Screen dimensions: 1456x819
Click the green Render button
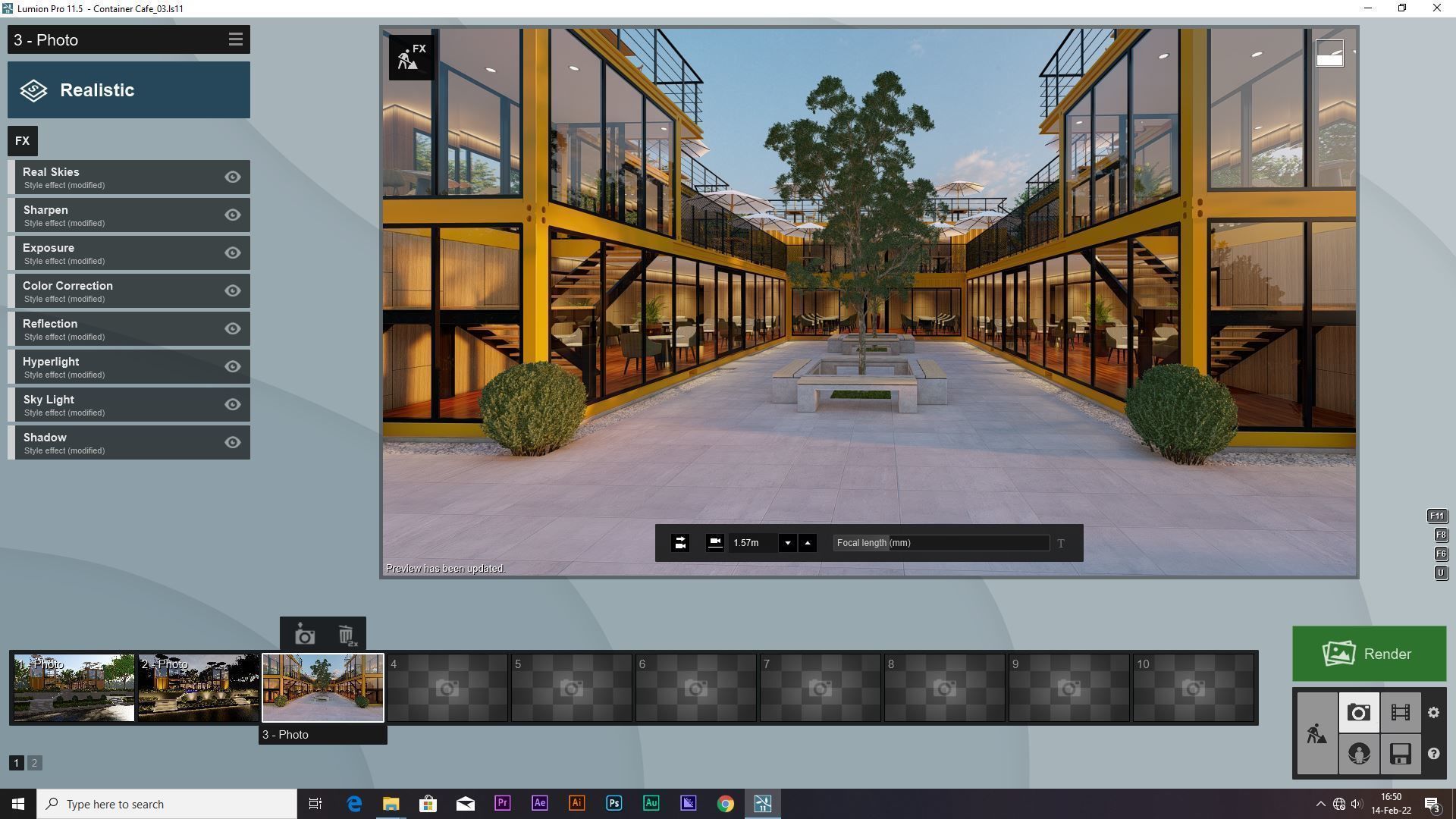pyautogui.click(x=1369, y=654)
